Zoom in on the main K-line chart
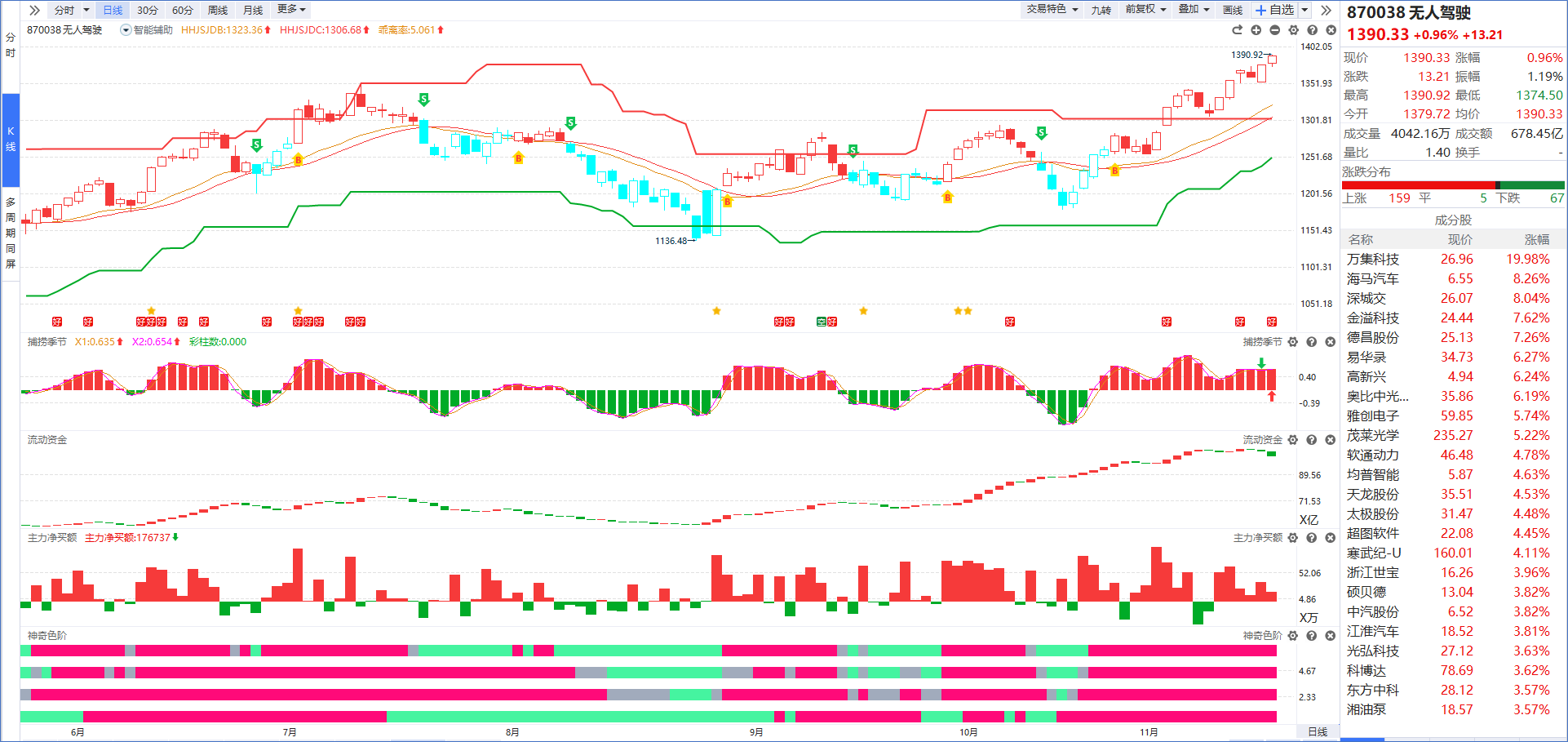Image resolution: width=1568 pixels, height=742 pixels. click(1256, 30)
